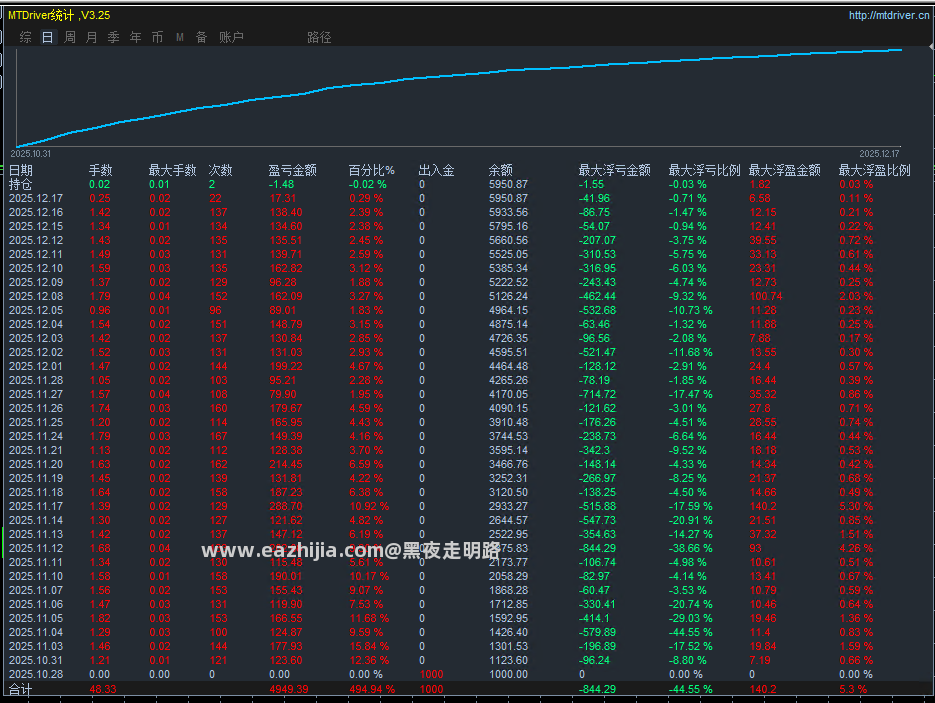This screenshot has width=935, height=703.
Task: Open the http://mtdriver.cn link
Action: 888,15
